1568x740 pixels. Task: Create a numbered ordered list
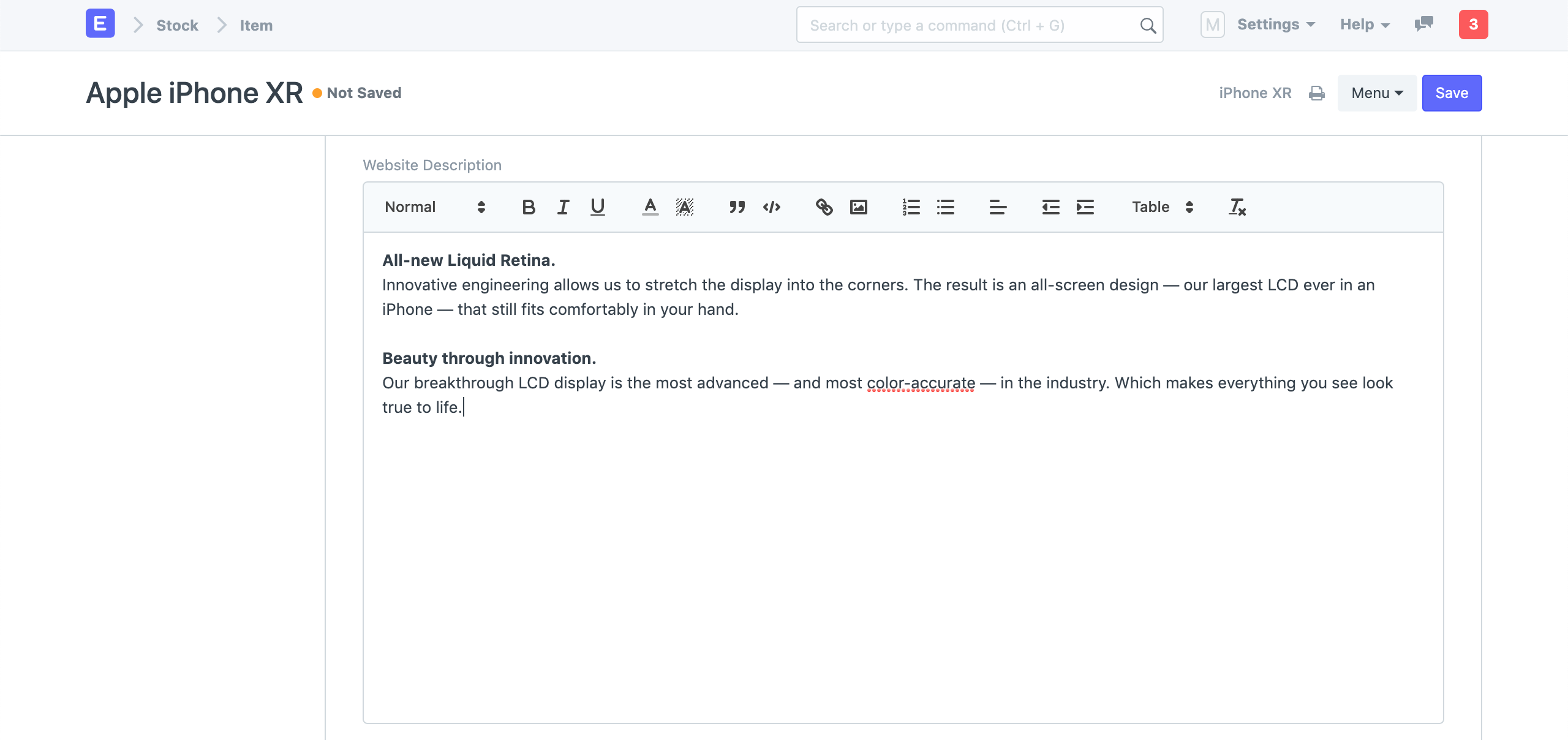click(x=911, y=207)
